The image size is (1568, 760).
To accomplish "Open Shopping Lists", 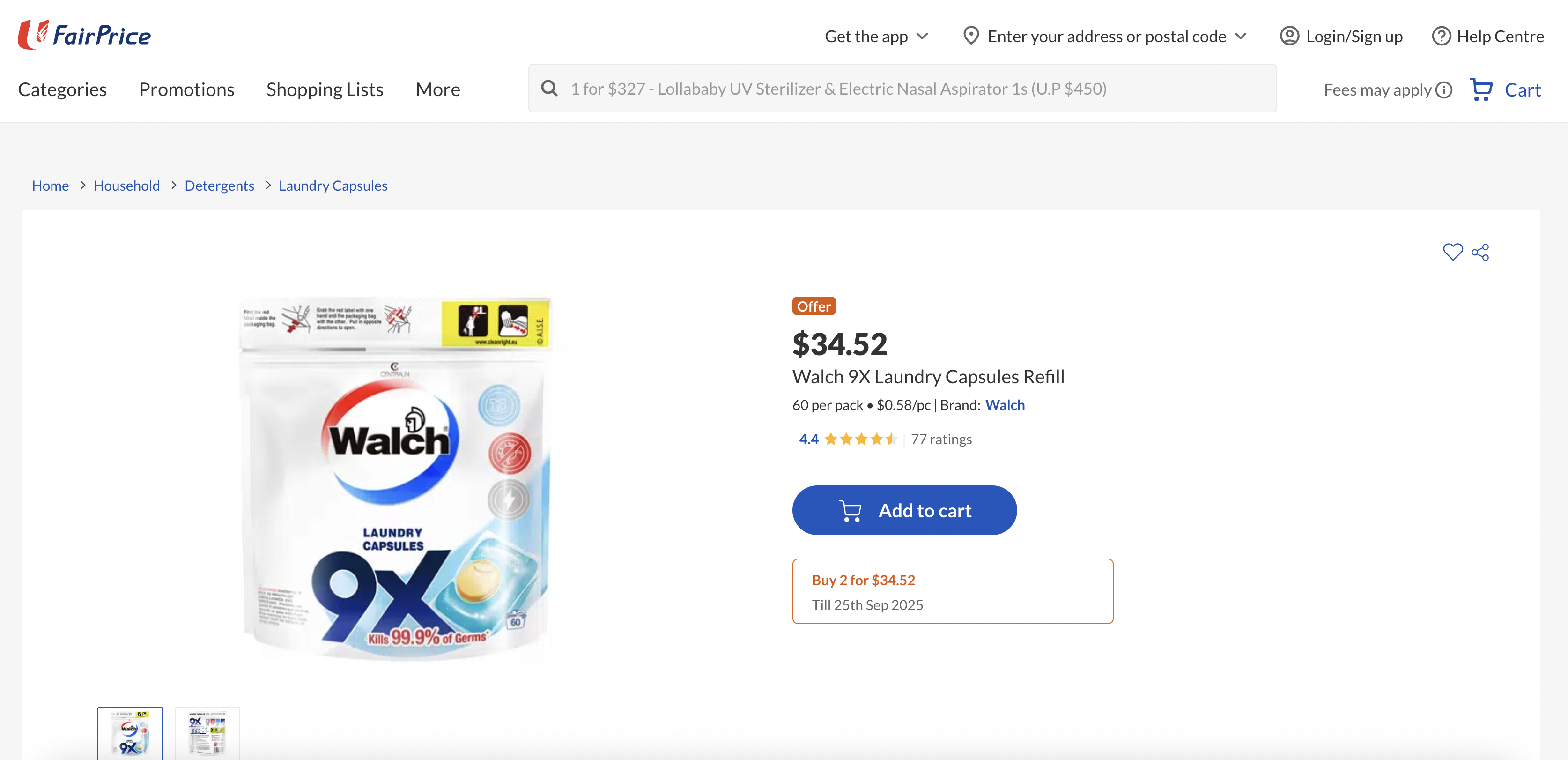I will 325,89.
